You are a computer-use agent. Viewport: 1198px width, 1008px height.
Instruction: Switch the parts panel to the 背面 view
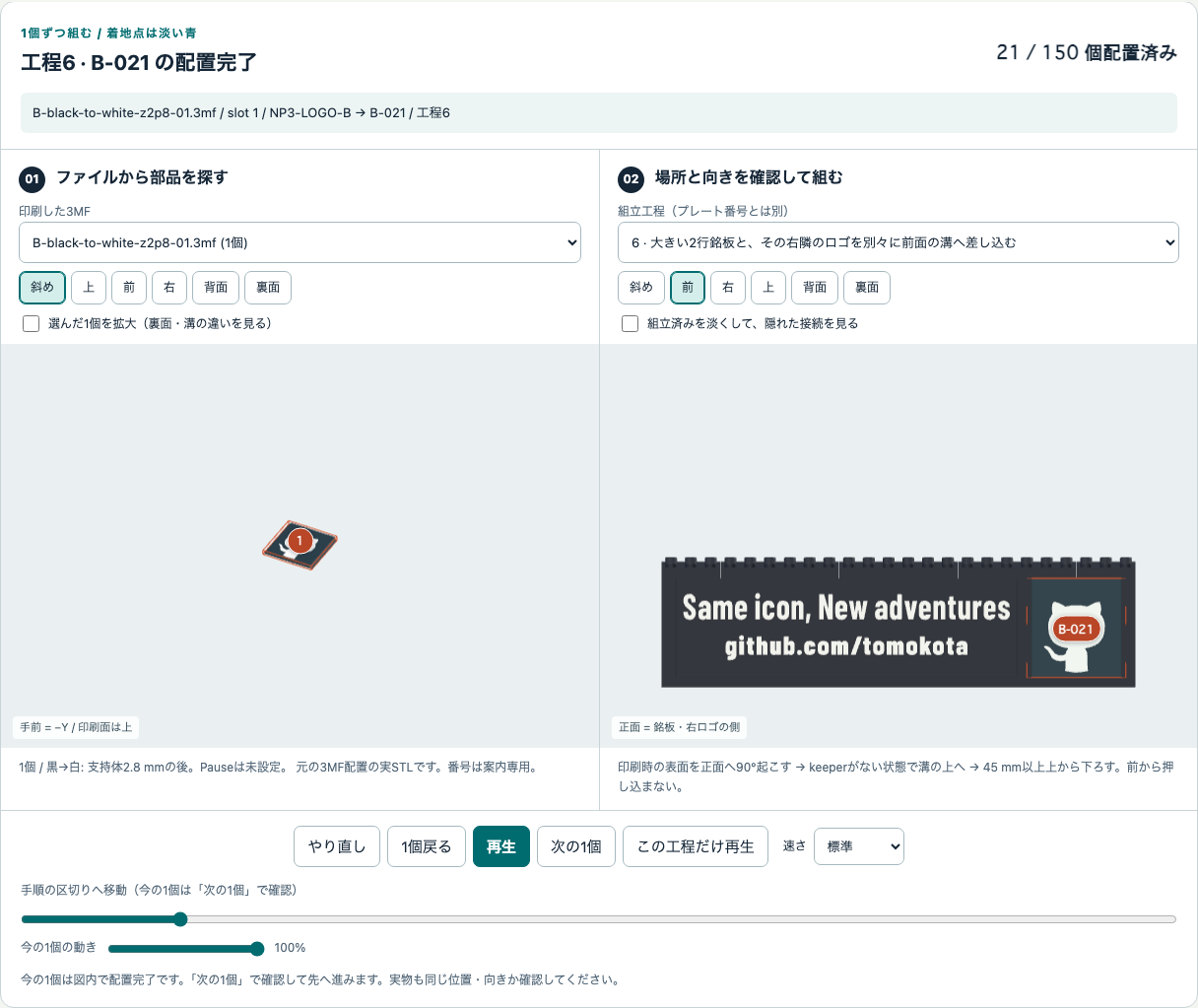coord(216,288)
